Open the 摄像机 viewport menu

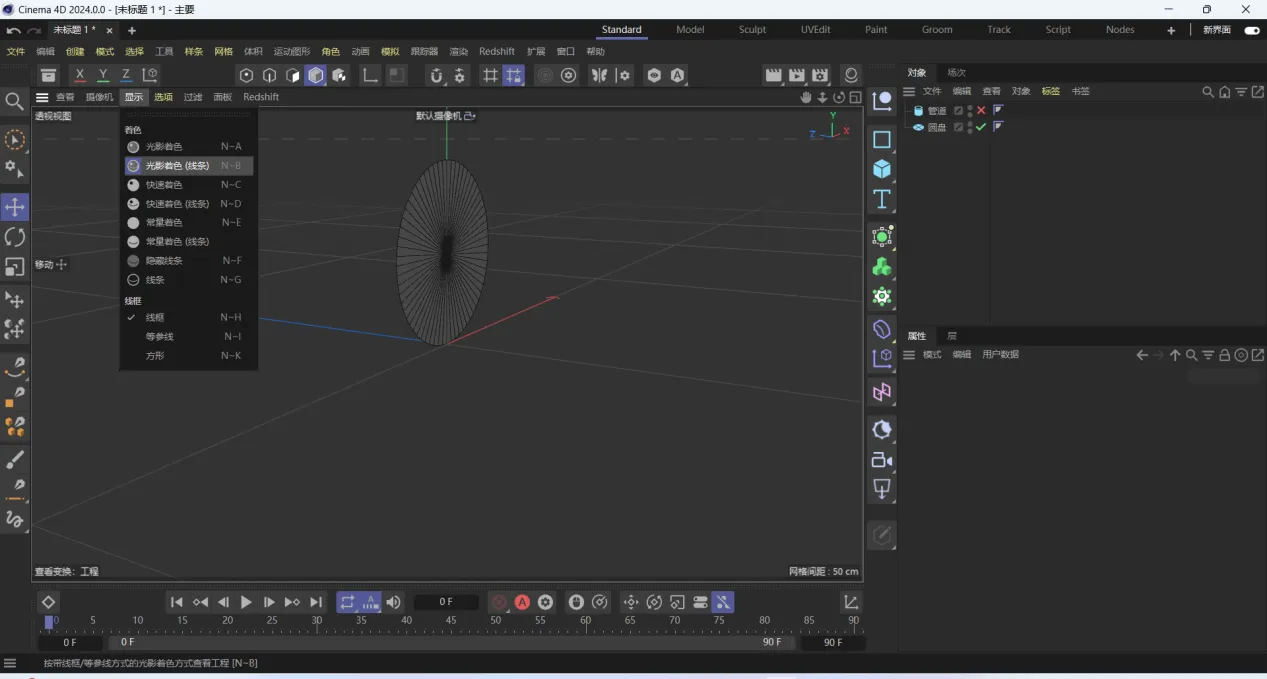click(99, 97)
